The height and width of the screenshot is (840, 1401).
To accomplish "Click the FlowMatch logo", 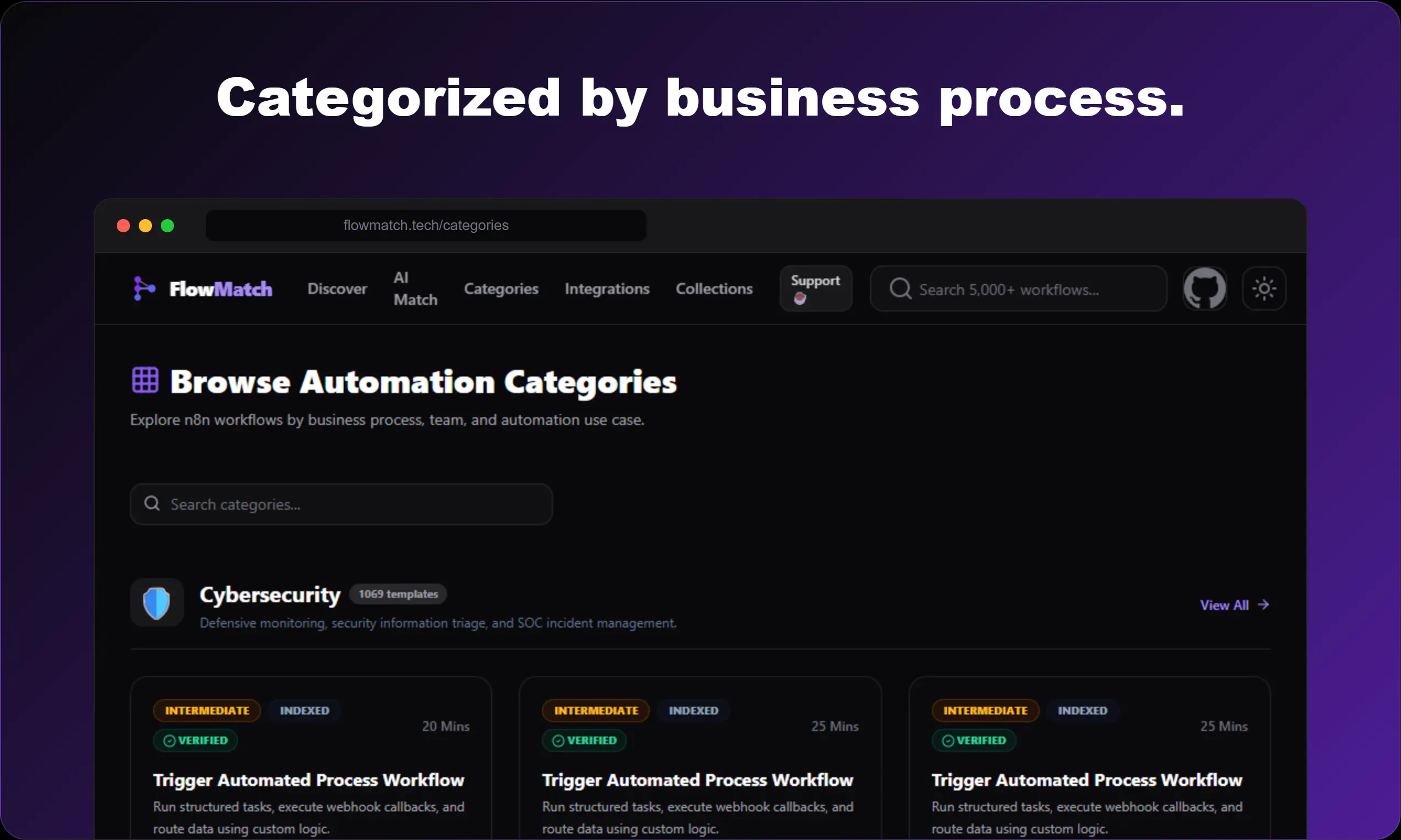I will tap(202, 288).
